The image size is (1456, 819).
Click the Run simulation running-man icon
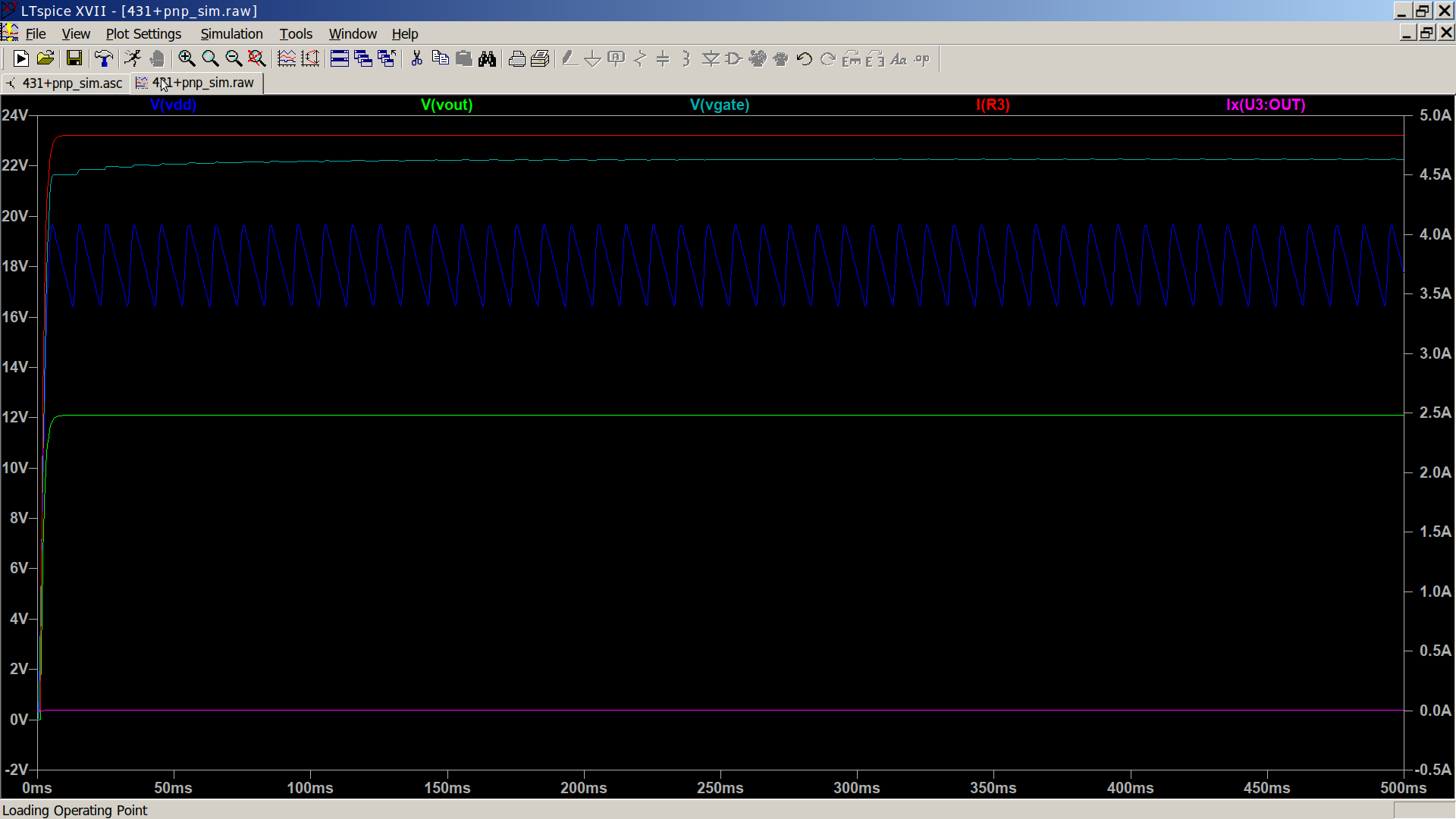(x=133, y=58)
